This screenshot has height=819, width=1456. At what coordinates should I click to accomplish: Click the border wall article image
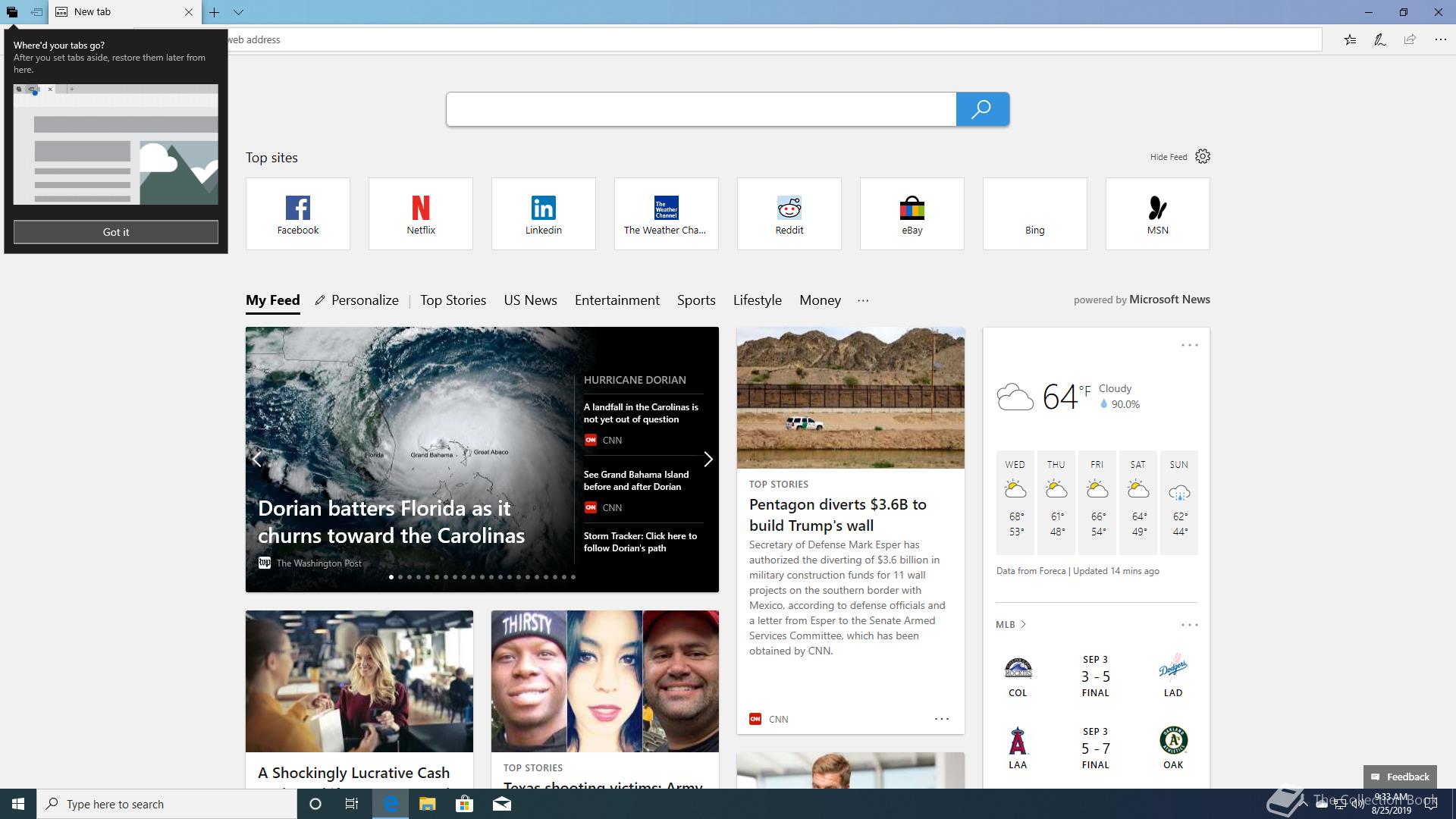[851, 398]
